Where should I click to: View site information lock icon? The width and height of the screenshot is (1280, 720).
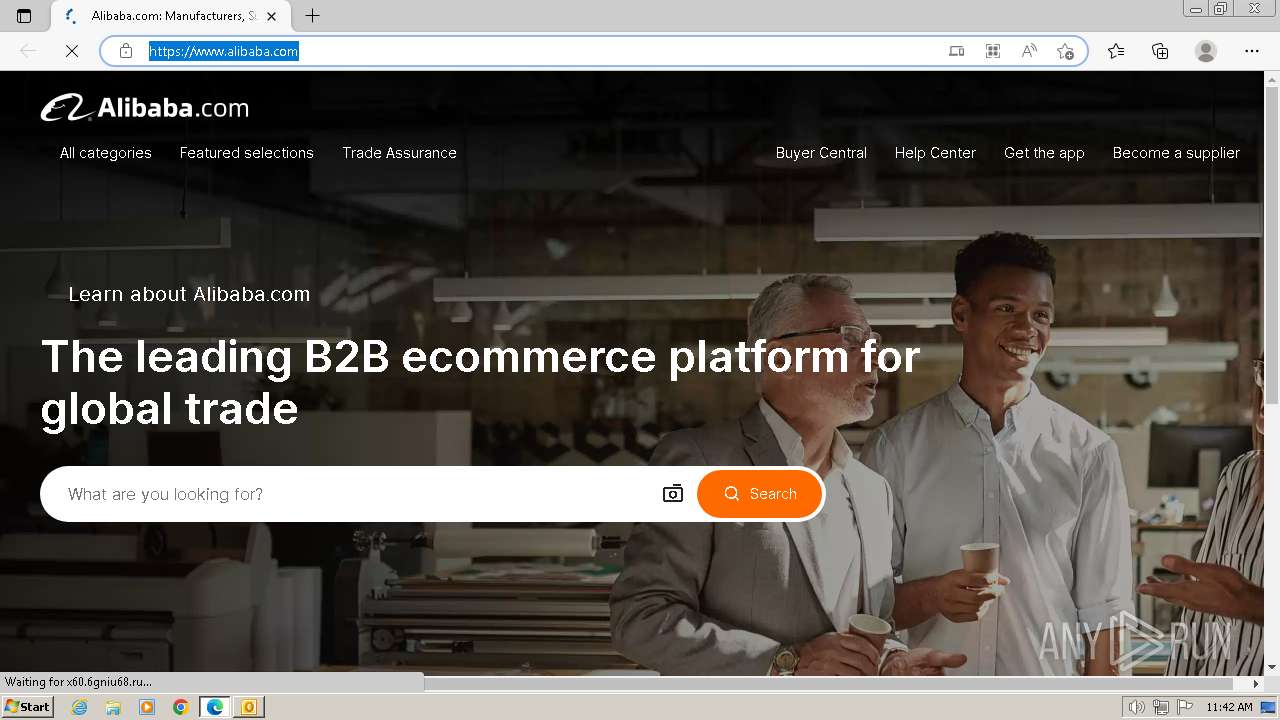[x=126, y=51]
